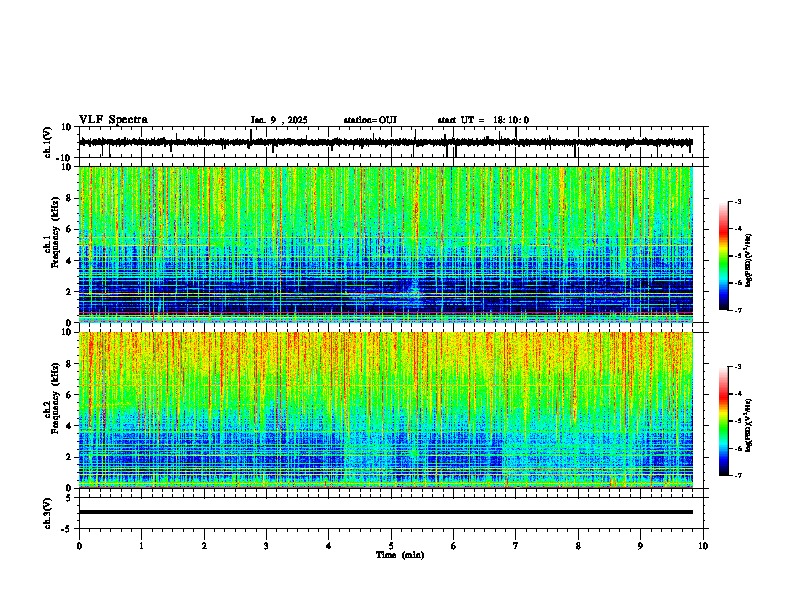Click time axis tick label "6"
This screenshot has width=792, height=612.
(454, 546)
